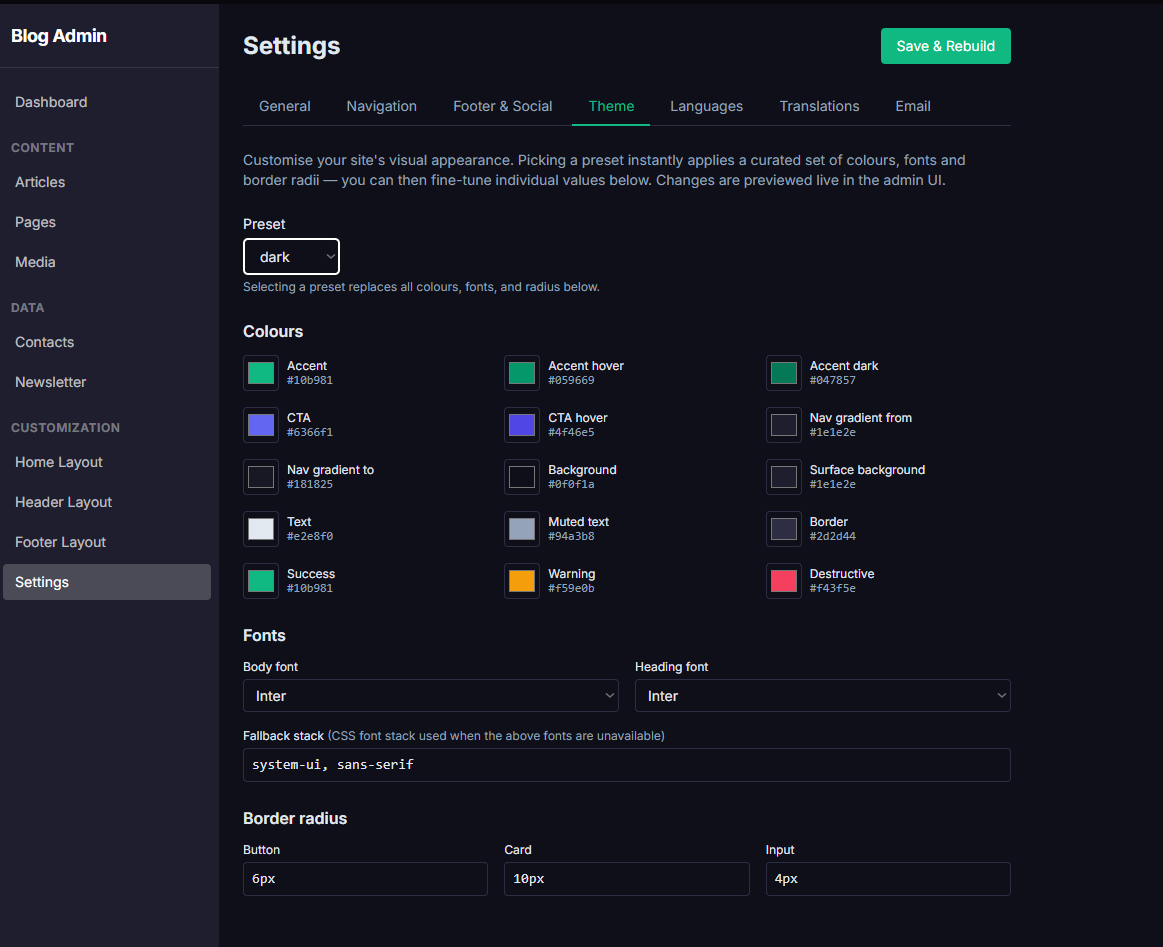
Task: Click the Blog Admin title
Action: [59, 36]
